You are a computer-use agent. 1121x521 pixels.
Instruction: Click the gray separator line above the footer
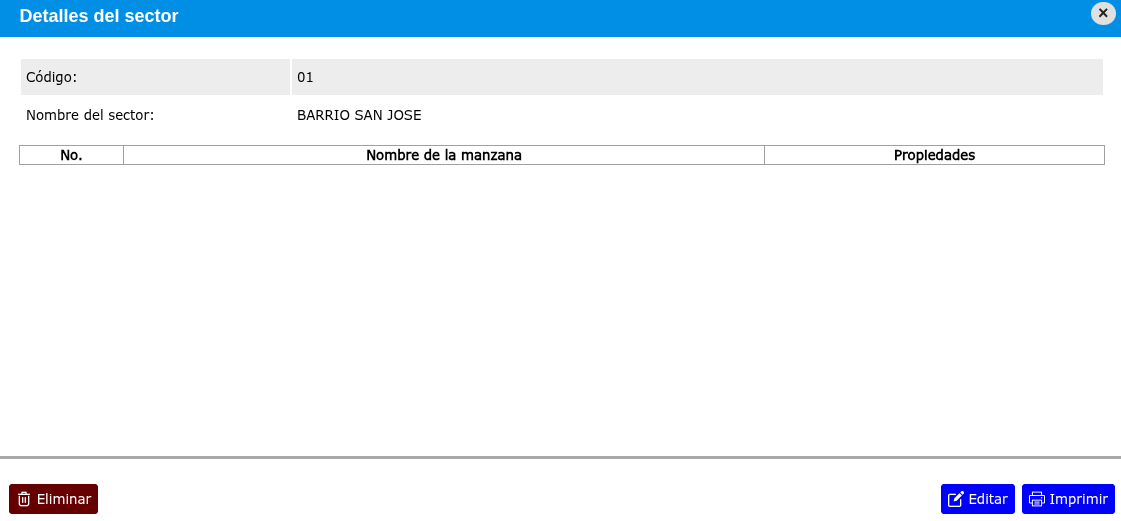[560, 457]
